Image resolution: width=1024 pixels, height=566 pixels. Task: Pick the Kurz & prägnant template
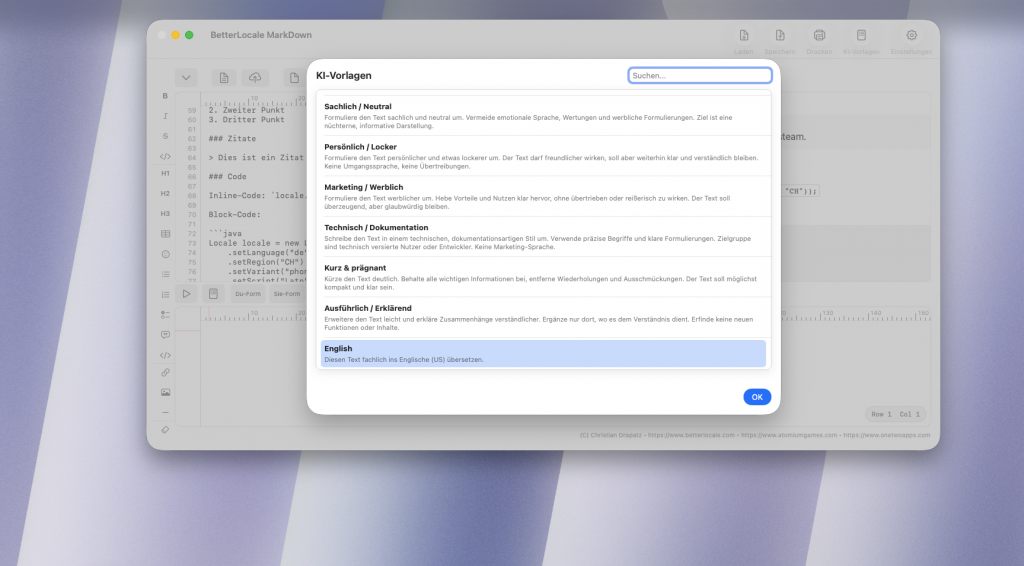coord(543,277)
